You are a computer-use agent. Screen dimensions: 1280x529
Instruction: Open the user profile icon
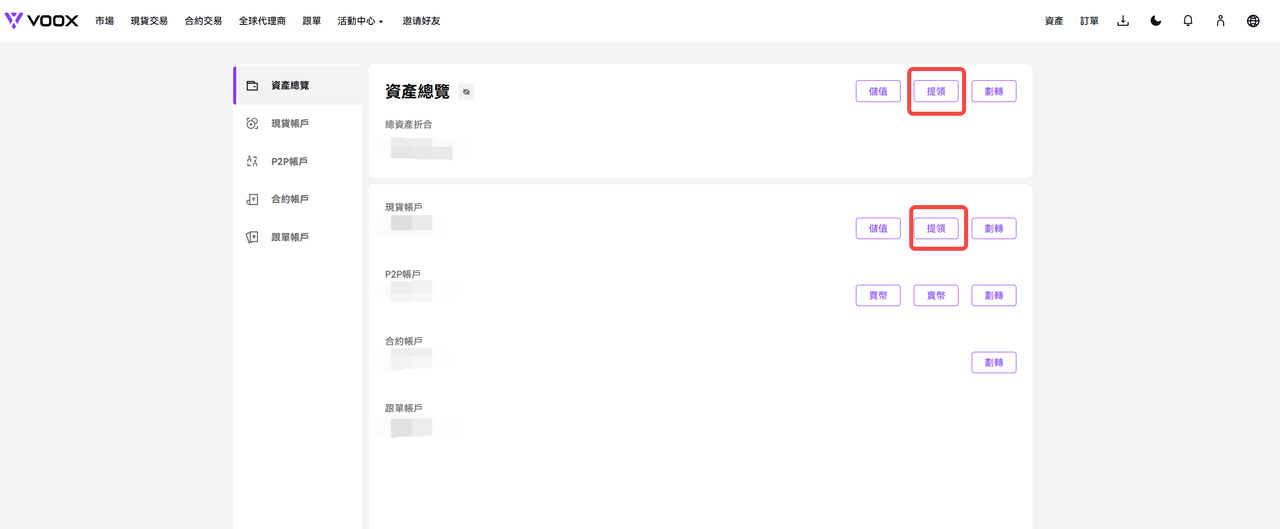tap(1220, 21)
